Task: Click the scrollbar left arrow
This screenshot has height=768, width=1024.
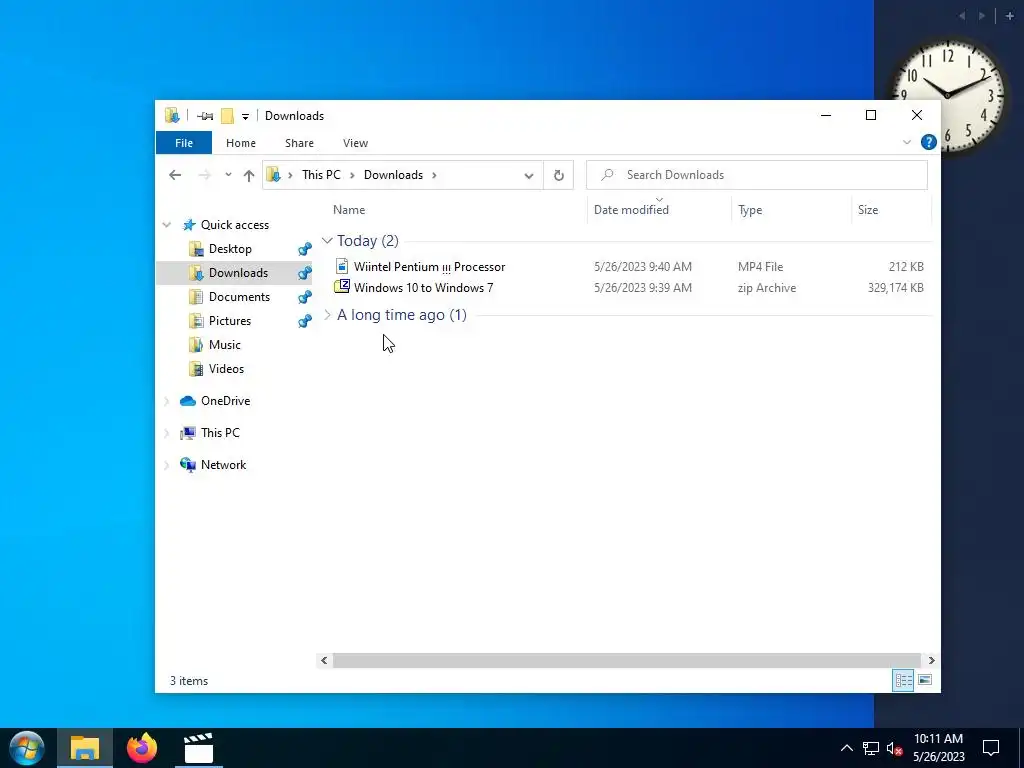Action: click(324, 660)
